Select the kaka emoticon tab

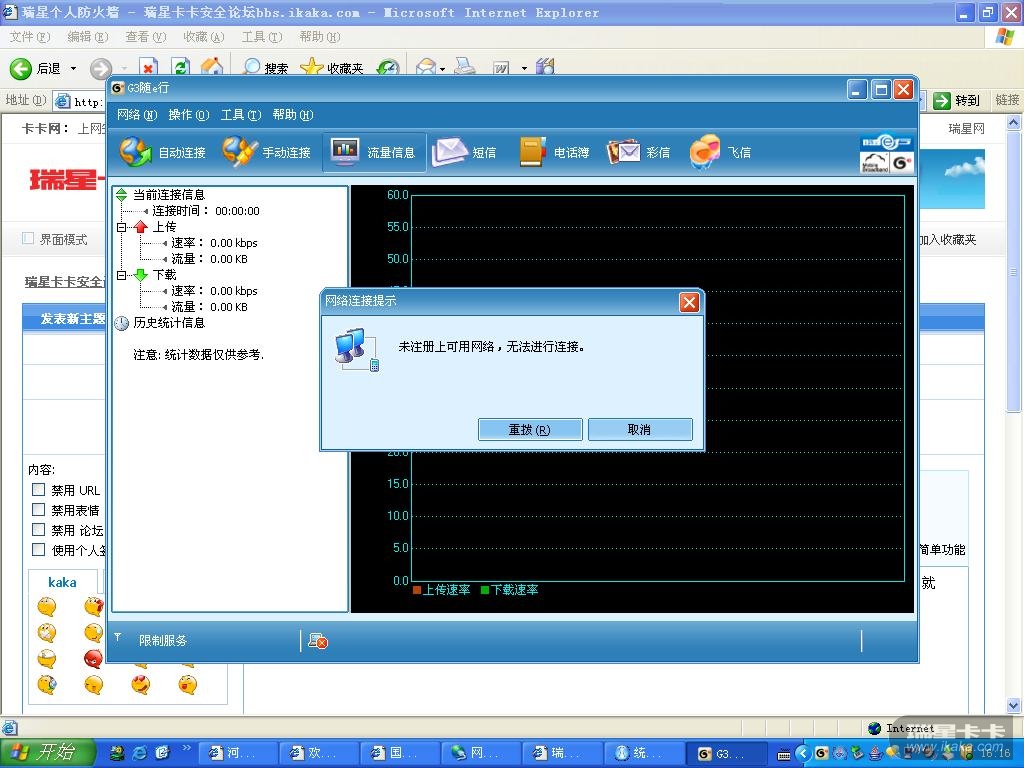[x=63, y=582]
